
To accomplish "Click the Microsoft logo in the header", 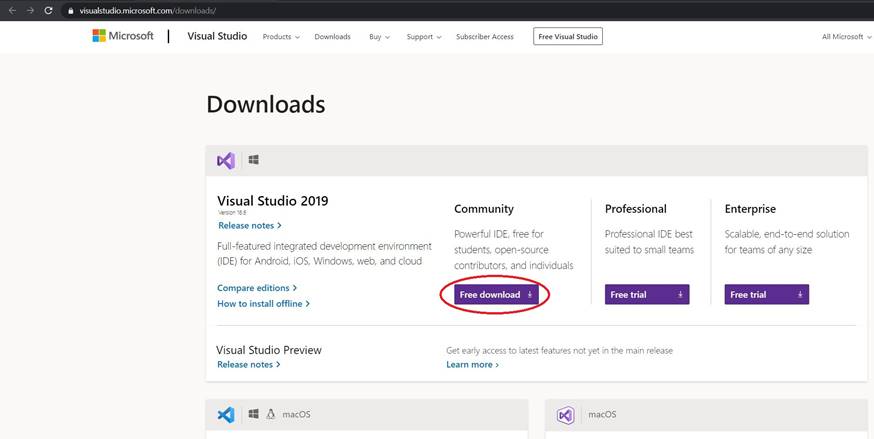I will (x=122, y=36).
